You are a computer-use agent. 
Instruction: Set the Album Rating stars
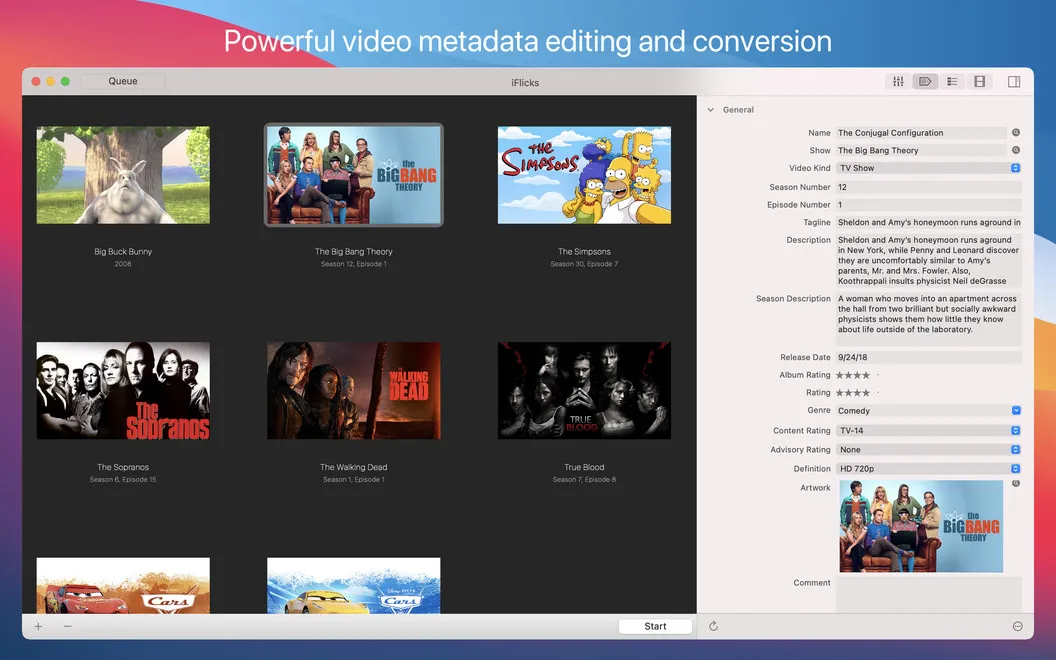[x=857, y=375]
